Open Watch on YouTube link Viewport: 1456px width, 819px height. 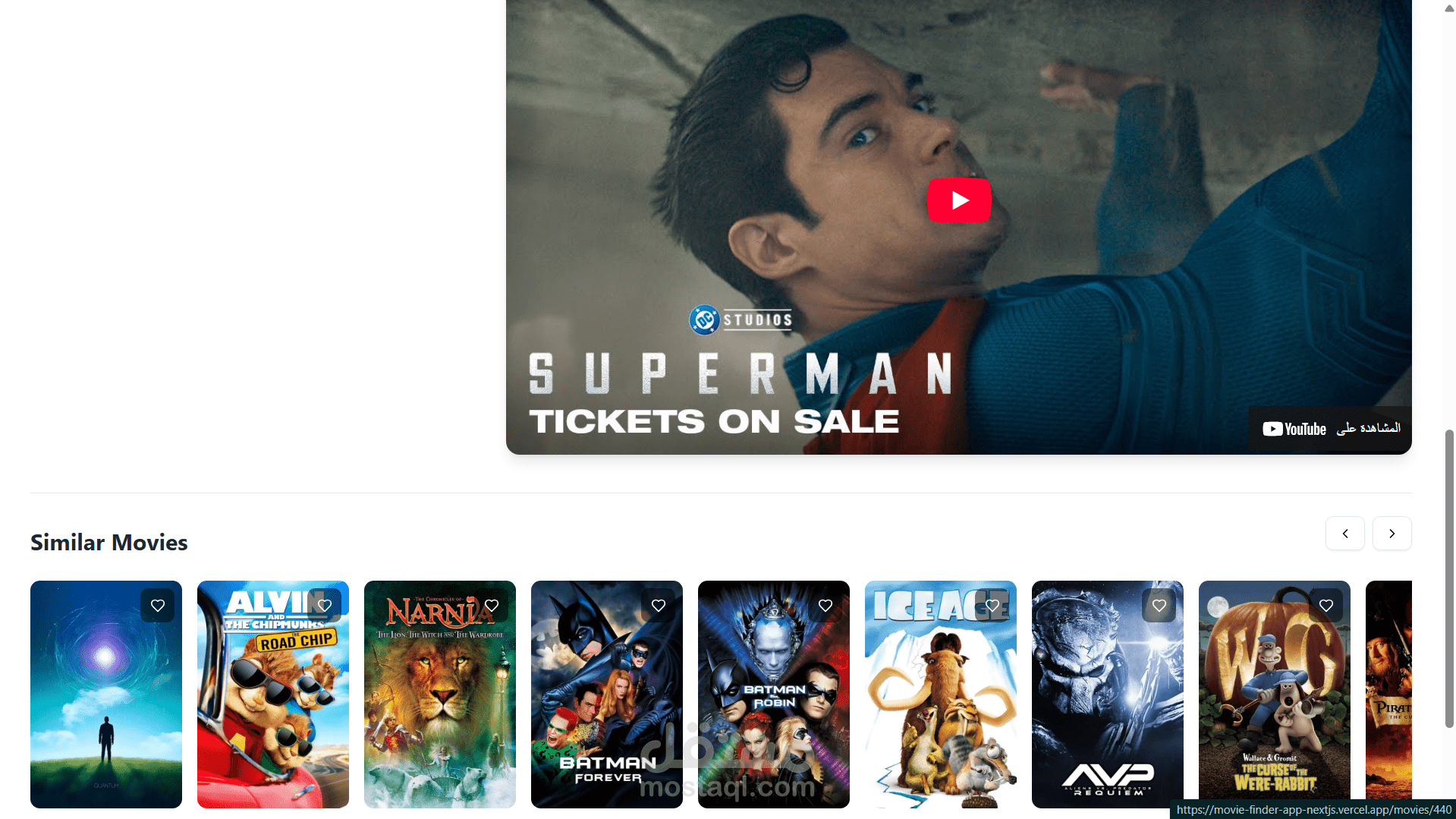pos(1331,429)
